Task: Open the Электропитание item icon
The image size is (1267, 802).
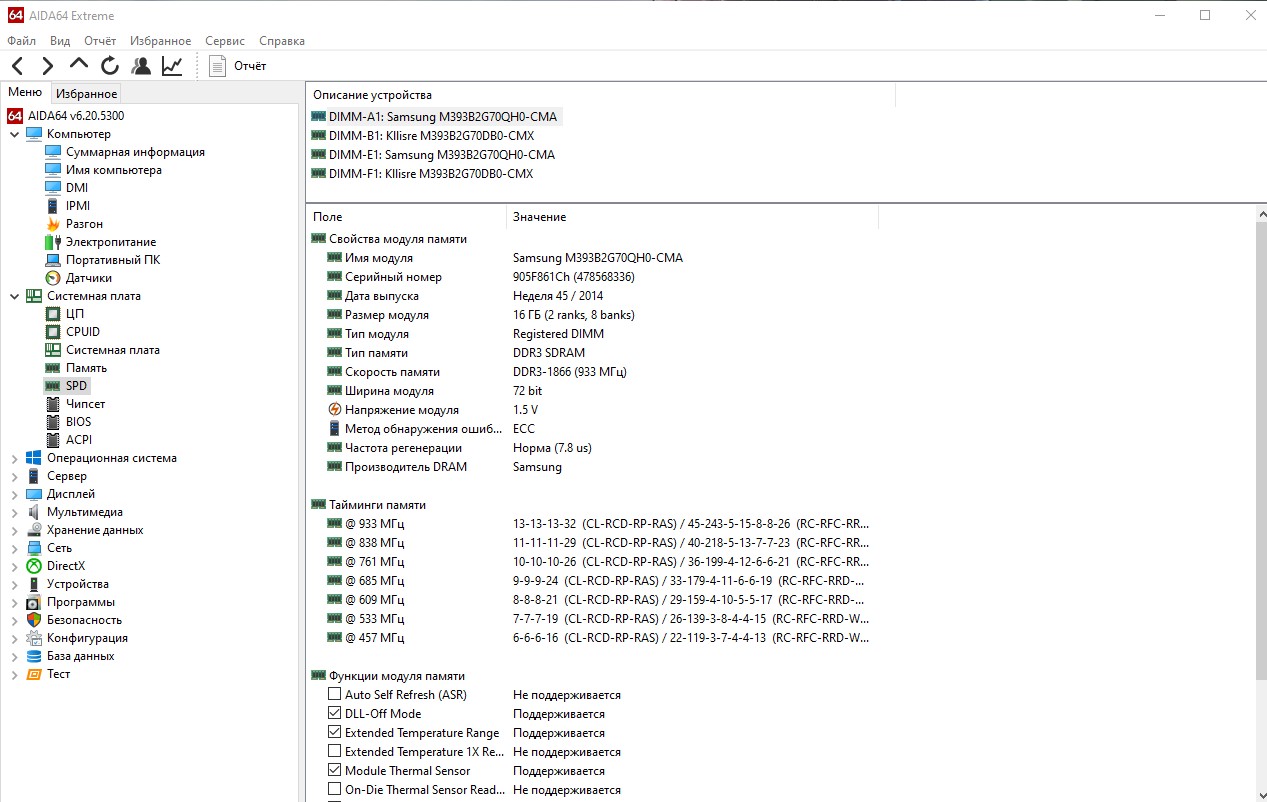Action: click(53, 242)
